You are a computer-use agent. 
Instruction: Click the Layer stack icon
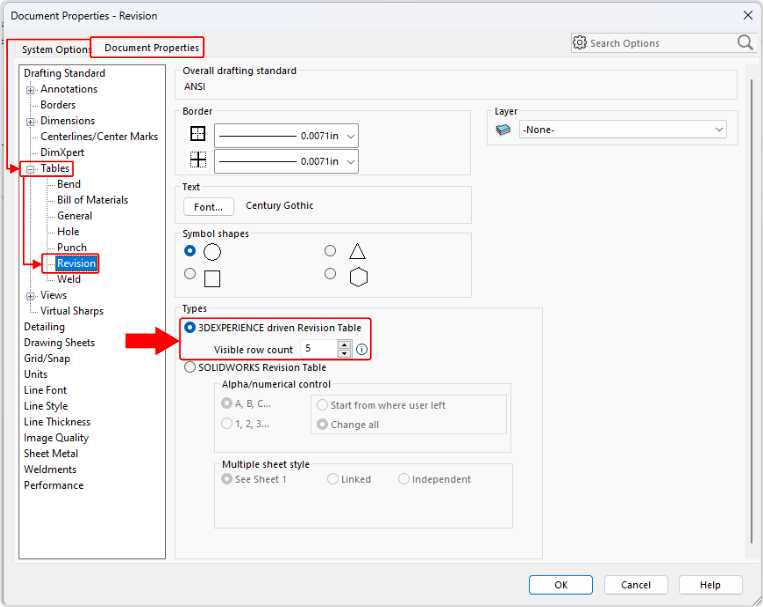point(503,129)
